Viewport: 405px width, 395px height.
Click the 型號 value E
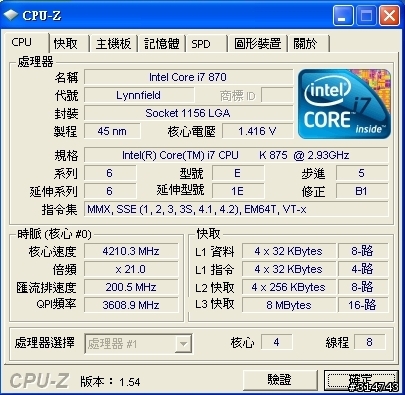[x=238, y=173]
